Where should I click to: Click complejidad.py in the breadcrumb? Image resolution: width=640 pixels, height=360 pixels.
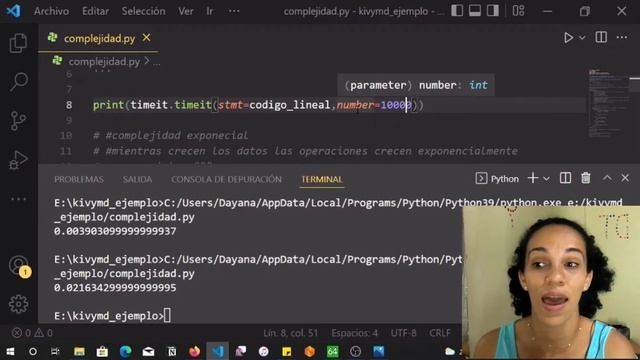[x=104, y=62]
